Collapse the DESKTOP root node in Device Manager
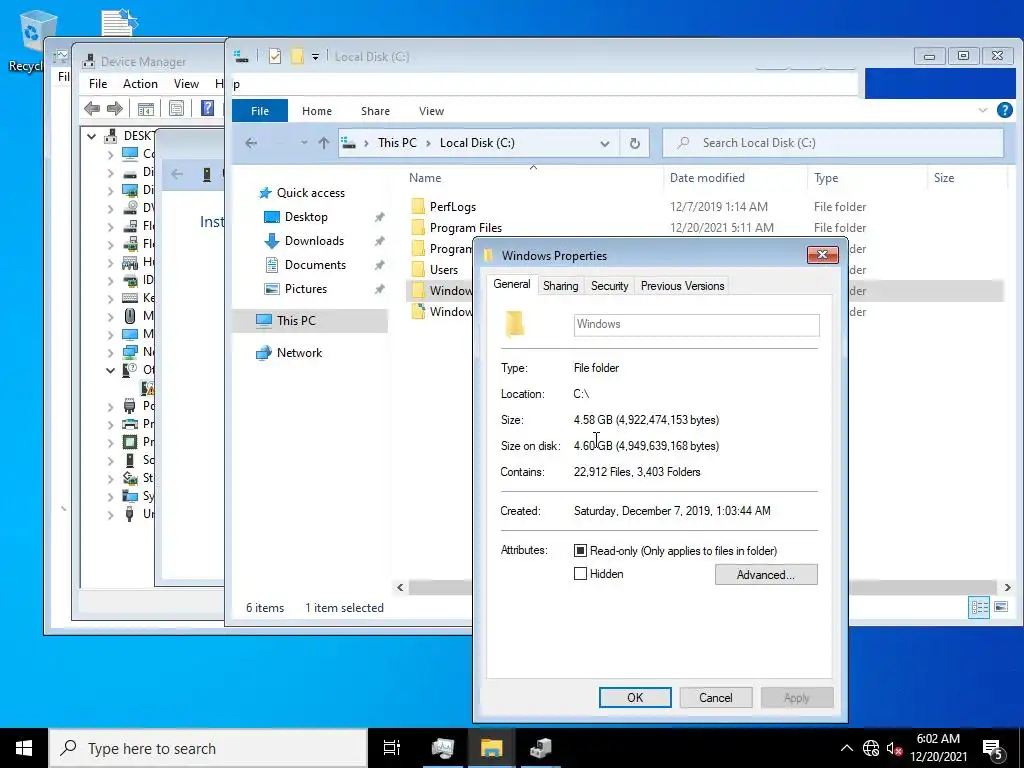The image size is (1024, 768). (x=92, y=136)
